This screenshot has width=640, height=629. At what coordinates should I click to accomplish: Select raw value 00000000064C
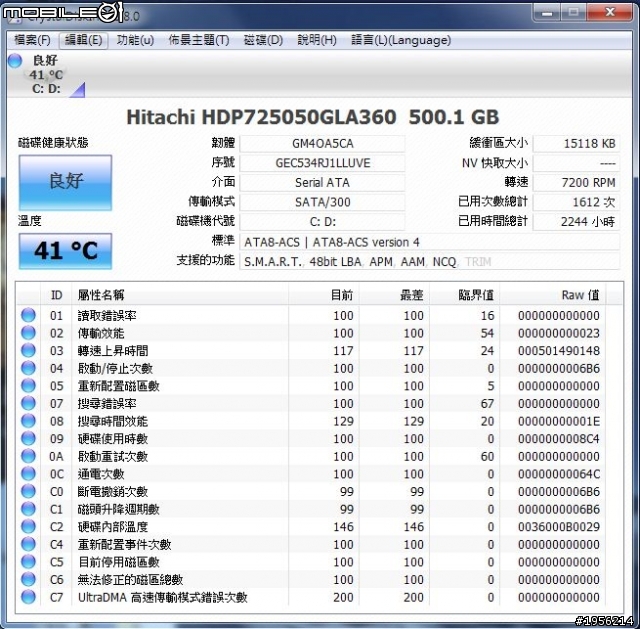coord(559,474)
